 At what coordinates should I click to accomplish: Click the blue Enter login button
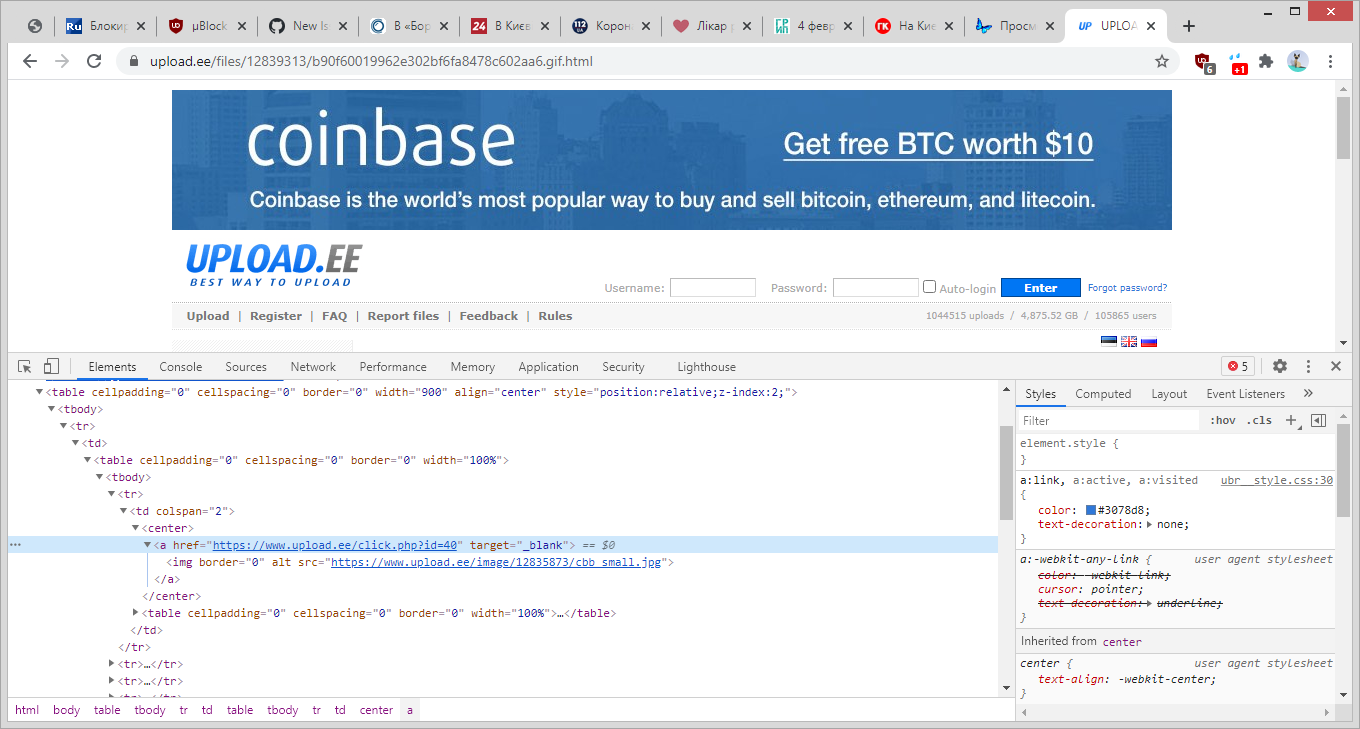coord(1041,288)
